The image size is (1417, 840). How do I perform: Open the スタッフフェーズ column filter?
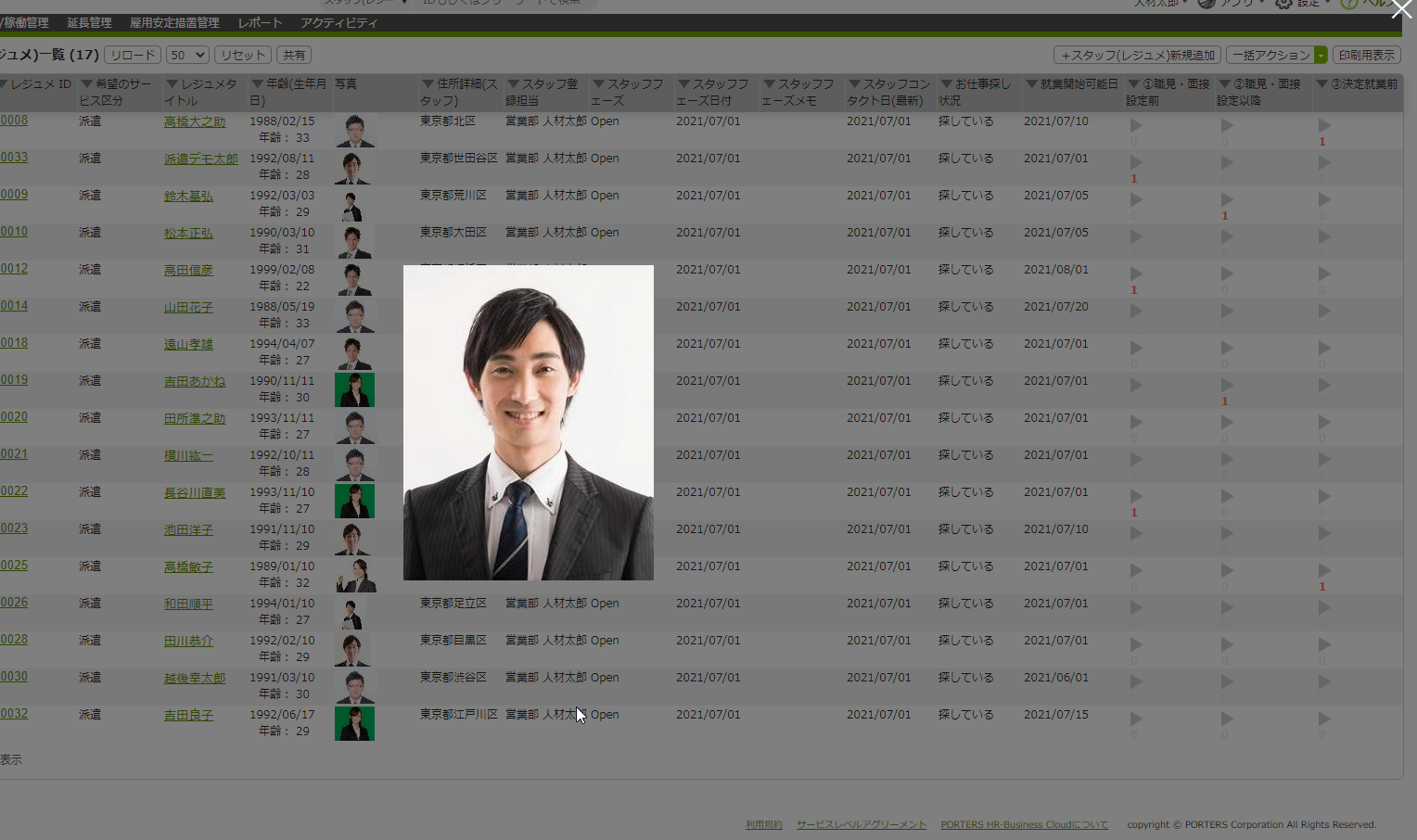click(x=598, y=83)
